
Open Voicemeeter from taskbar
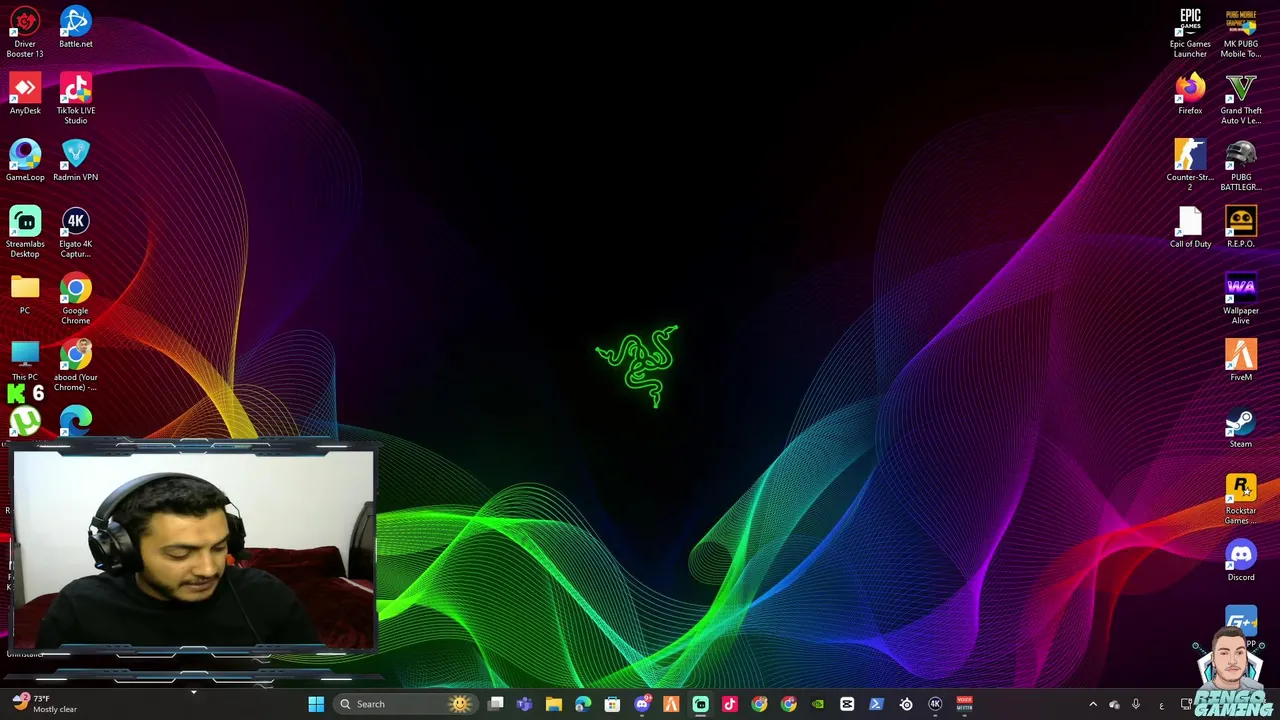964,704
